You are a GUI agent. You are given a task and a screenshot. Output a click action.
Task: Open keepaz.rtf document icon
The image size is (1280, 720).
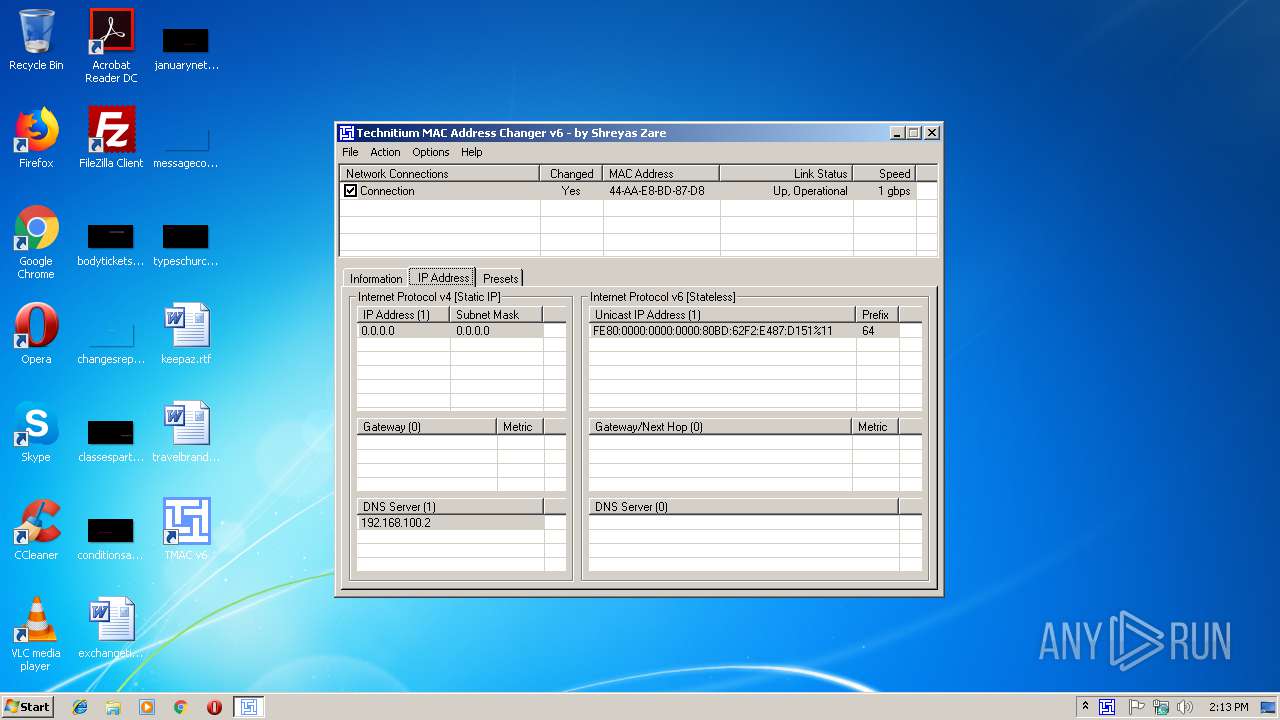click(186, 334)
